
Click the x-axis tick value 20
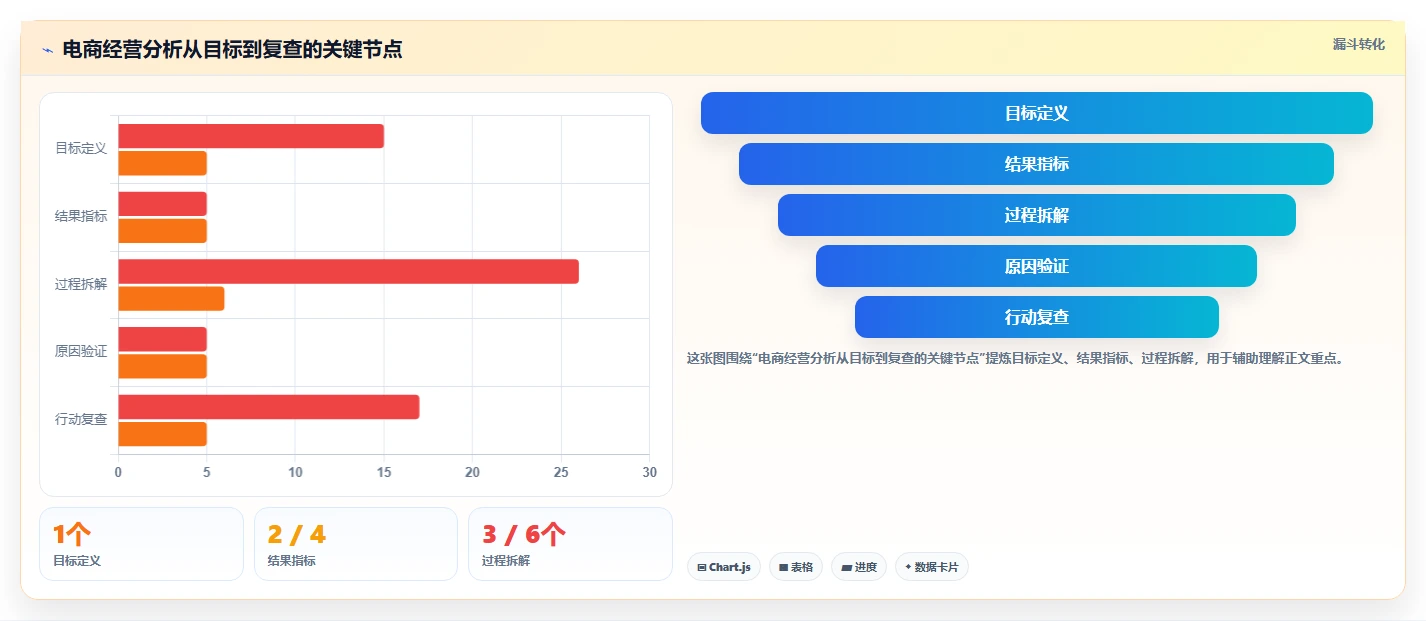tap(472, 472)
